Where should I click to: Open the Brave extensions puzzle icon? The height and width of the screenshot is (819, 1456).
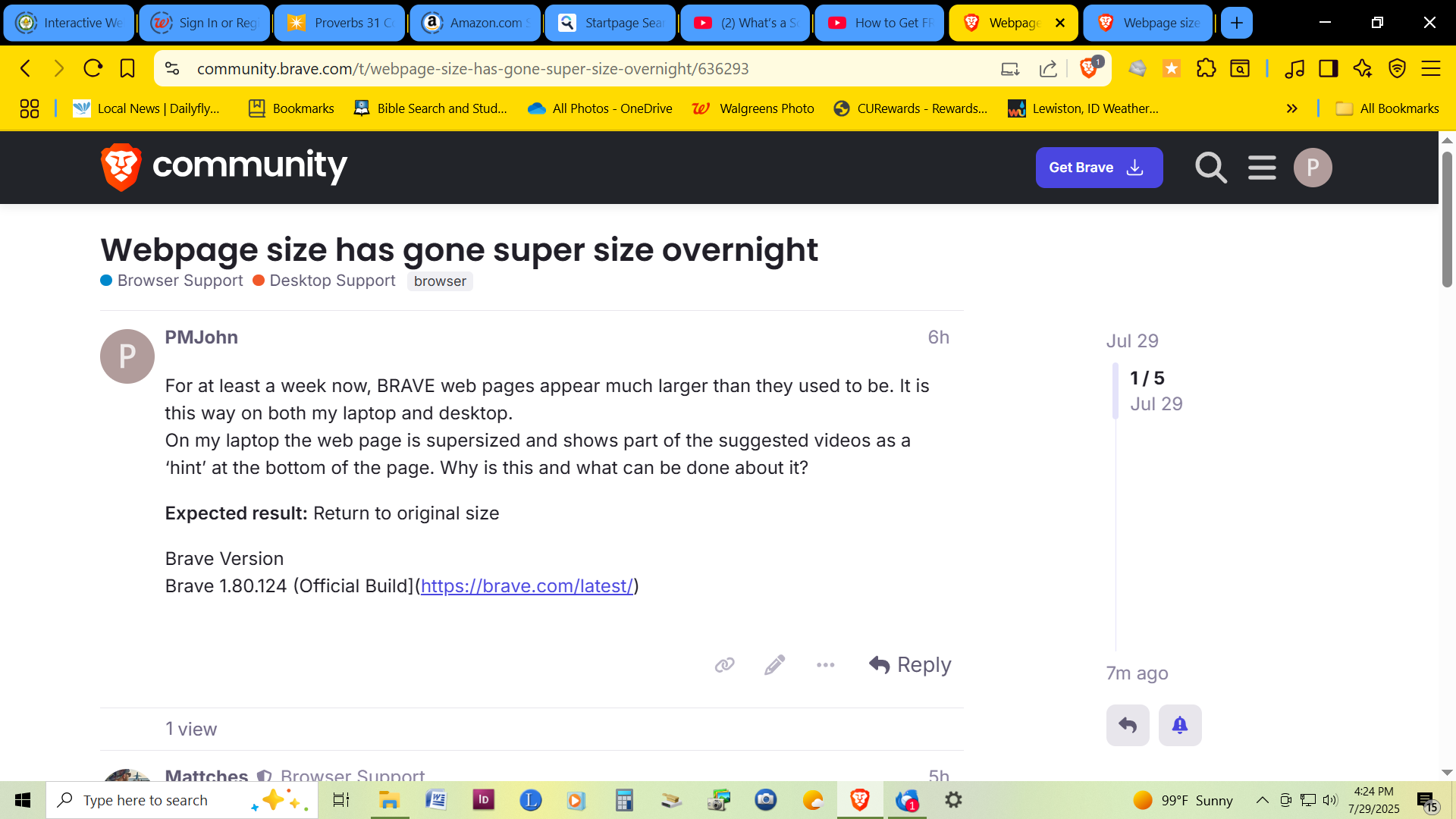tap(1206, 69)
